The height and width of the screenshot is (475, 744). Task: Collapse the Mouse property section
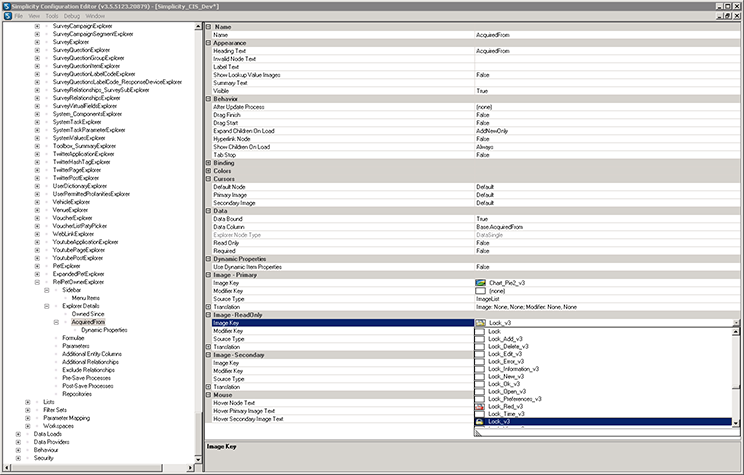click(x=208, y=395)
